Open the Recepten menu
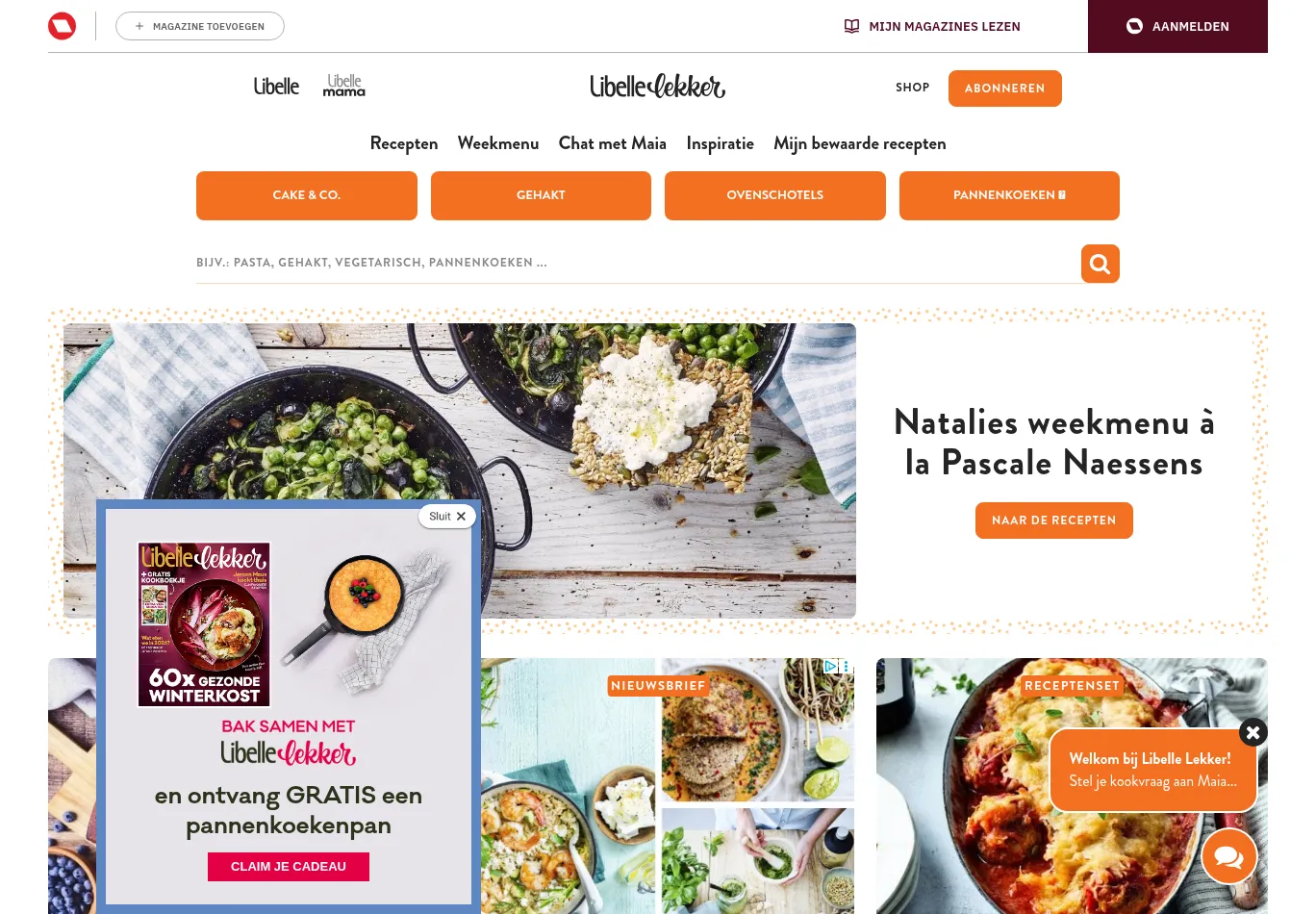This screenshot has height=914, width=1316. pyautogui.click(x=404, y=143)
